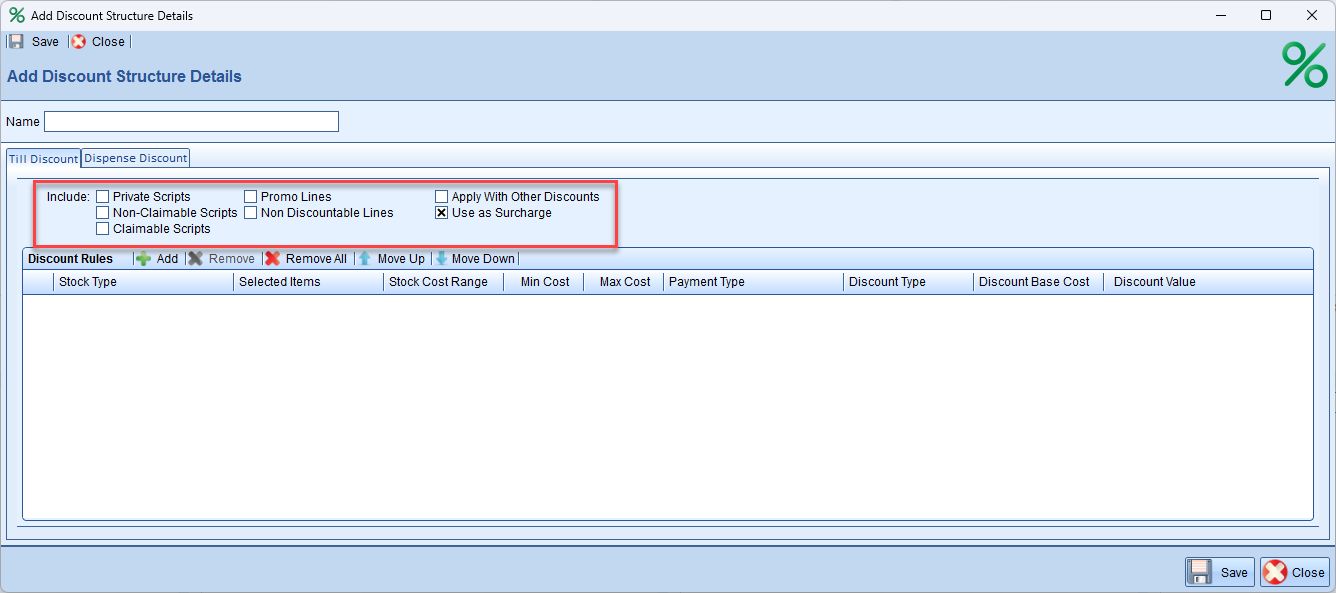Select the Till Discount tab
Viewport: 1336px width, 593px height.
[x=43, y=159]
